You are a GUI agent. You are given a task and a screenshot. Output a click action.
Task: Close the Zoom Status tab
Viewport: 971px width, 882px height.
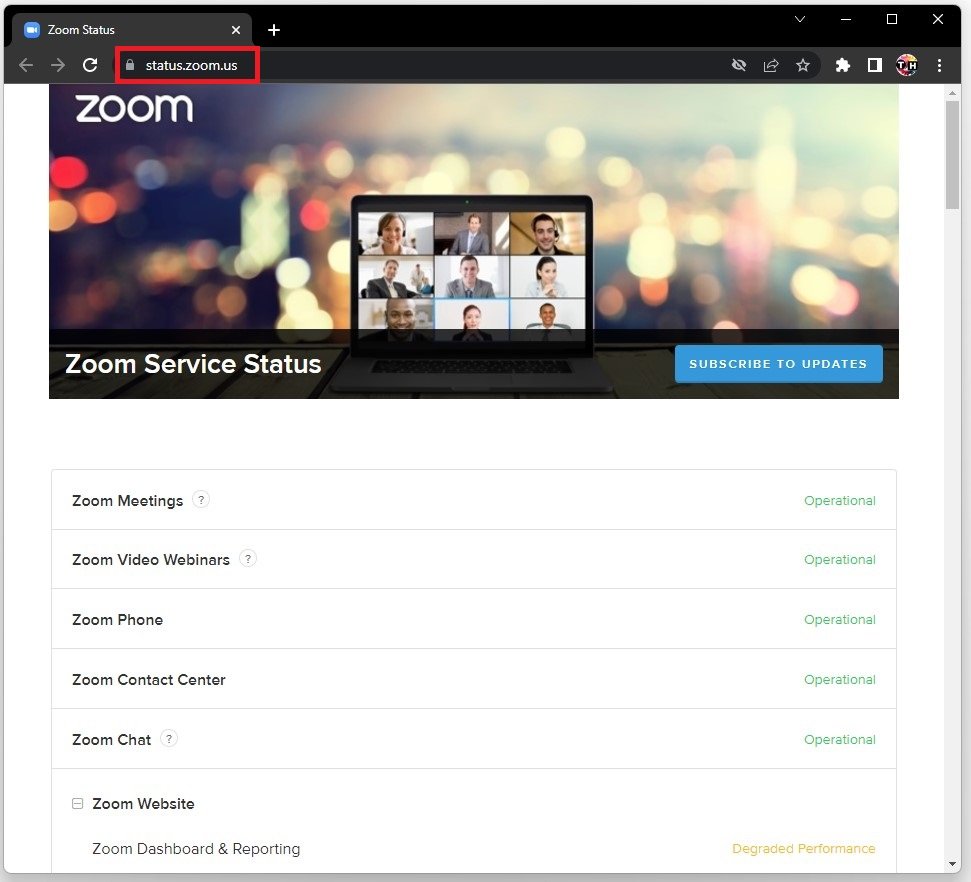[236, 30]
